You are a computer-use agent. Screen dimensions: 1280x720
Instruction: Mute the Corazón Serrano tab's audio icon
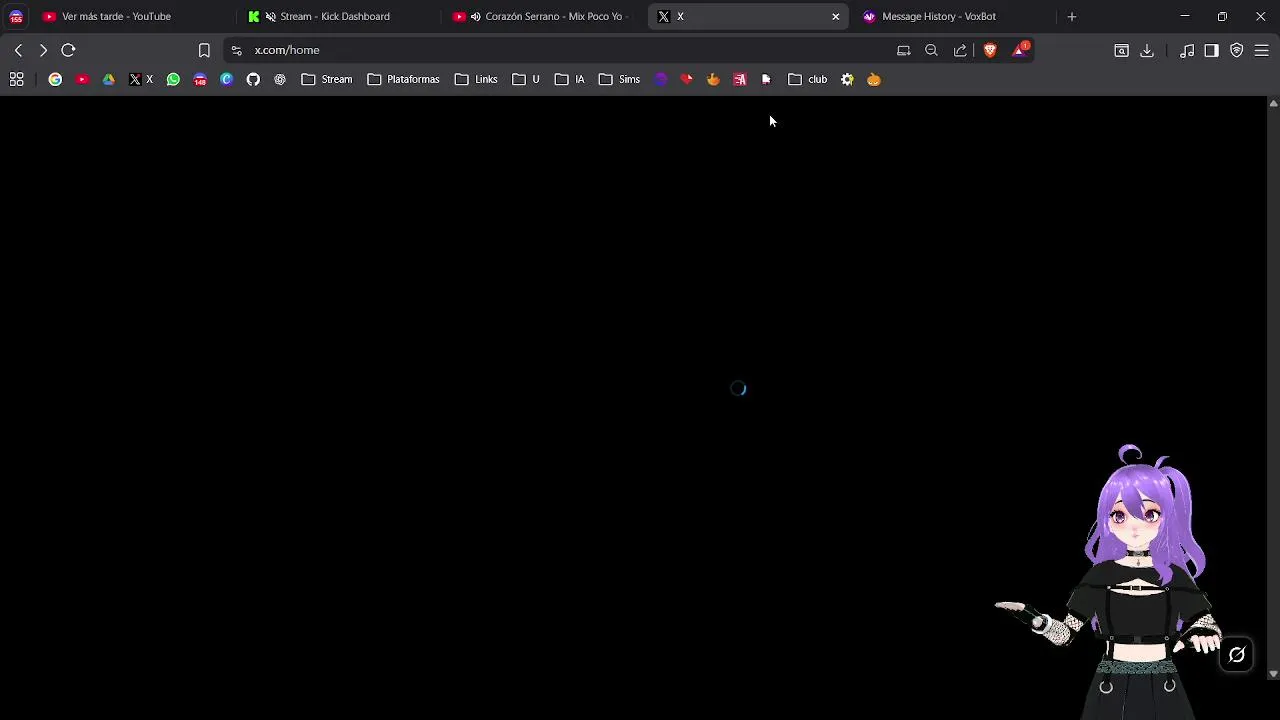click(x=475, y=17)
